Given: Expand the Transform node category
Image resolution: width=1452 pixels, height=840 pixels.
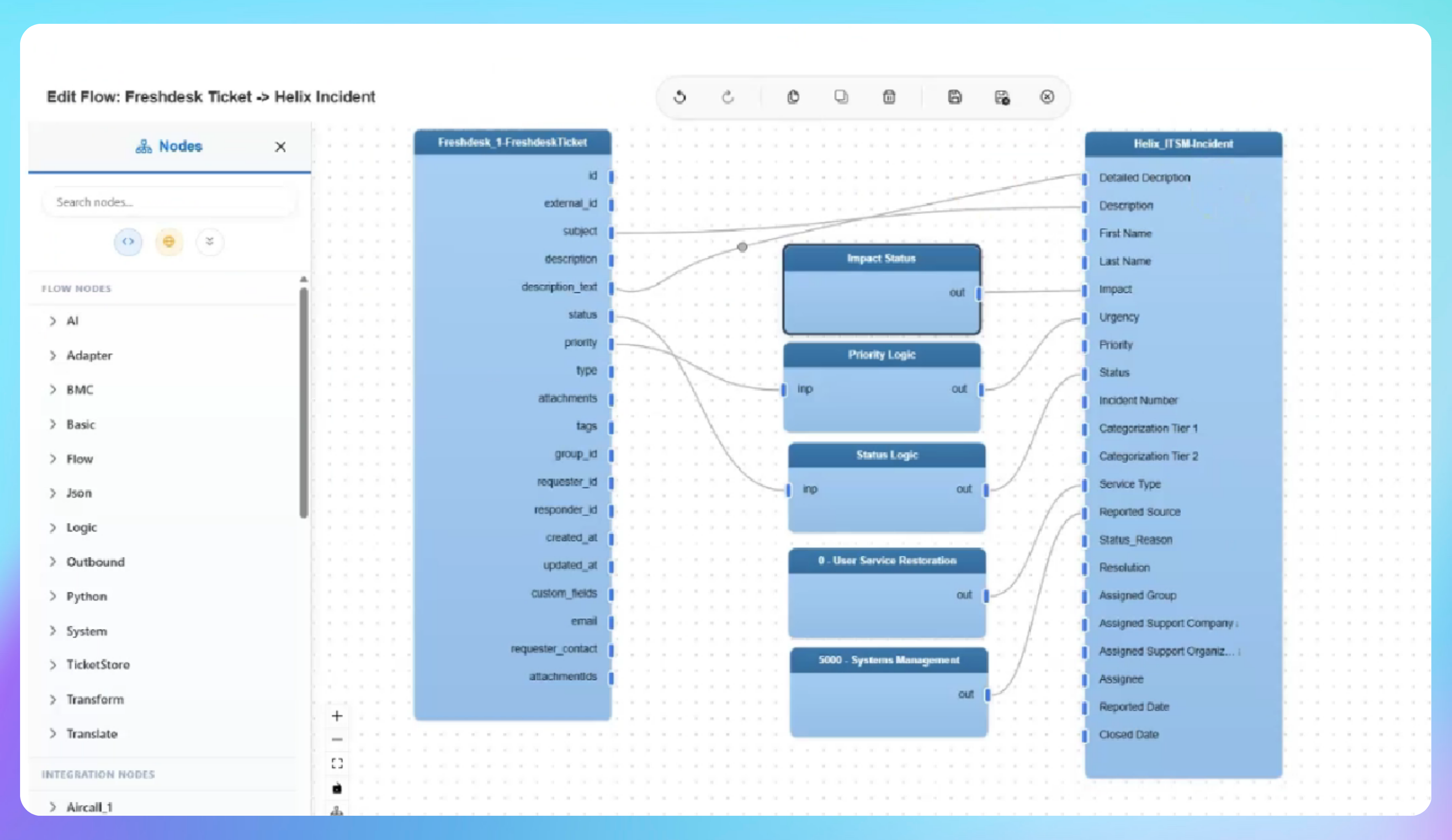Looking at the screenshot, I should 95,700.
